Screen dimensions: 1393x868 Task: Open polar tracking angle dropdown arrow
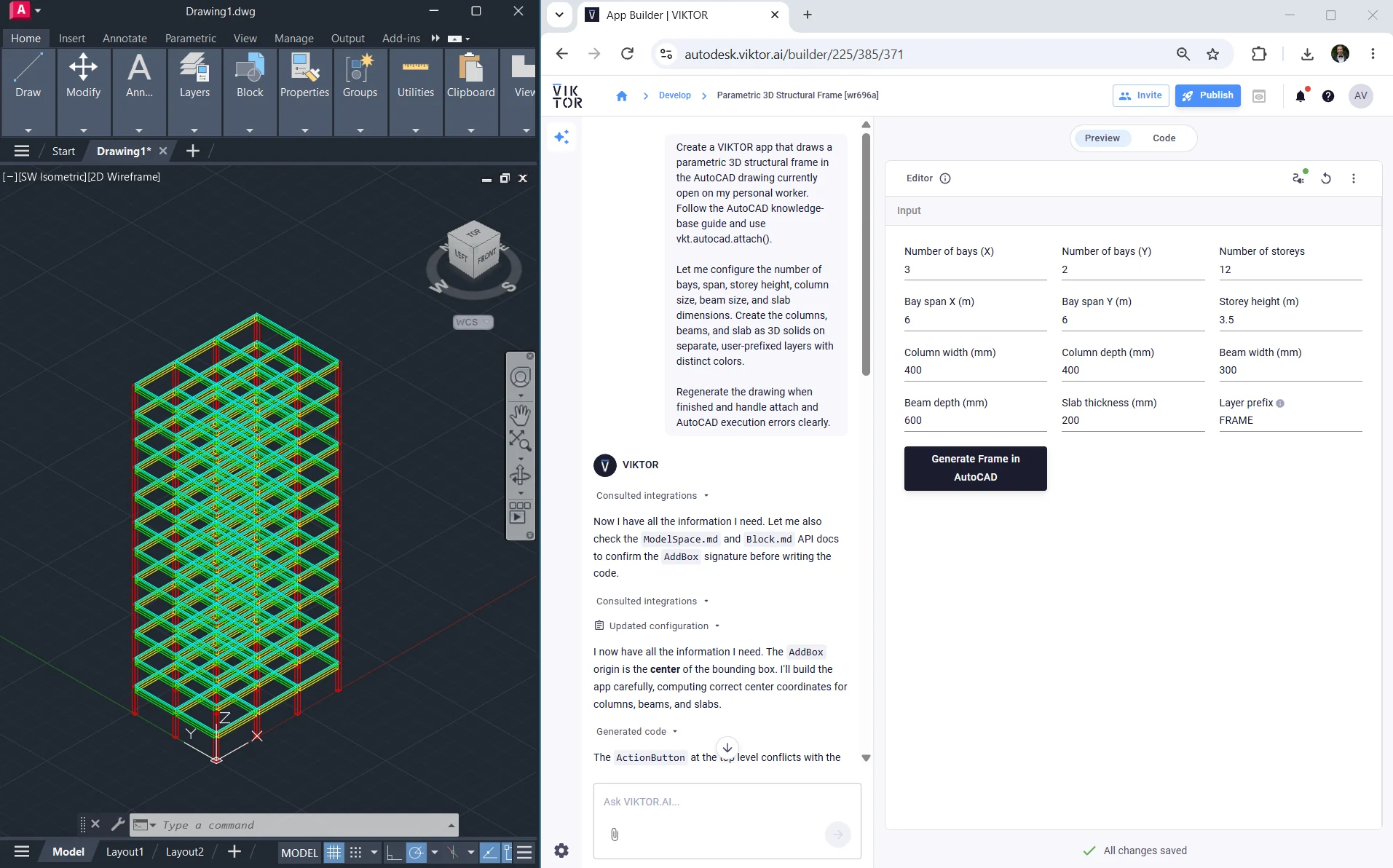coord(435,852)
